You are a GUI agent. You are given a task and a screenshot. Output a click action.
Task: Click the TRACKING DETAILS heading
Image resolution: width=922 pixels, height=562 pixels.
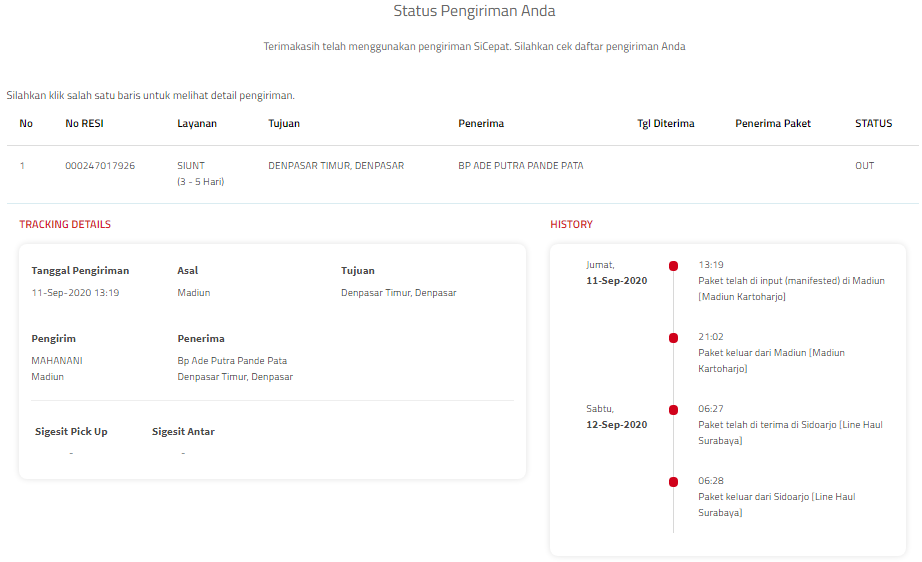coord(65,225)
